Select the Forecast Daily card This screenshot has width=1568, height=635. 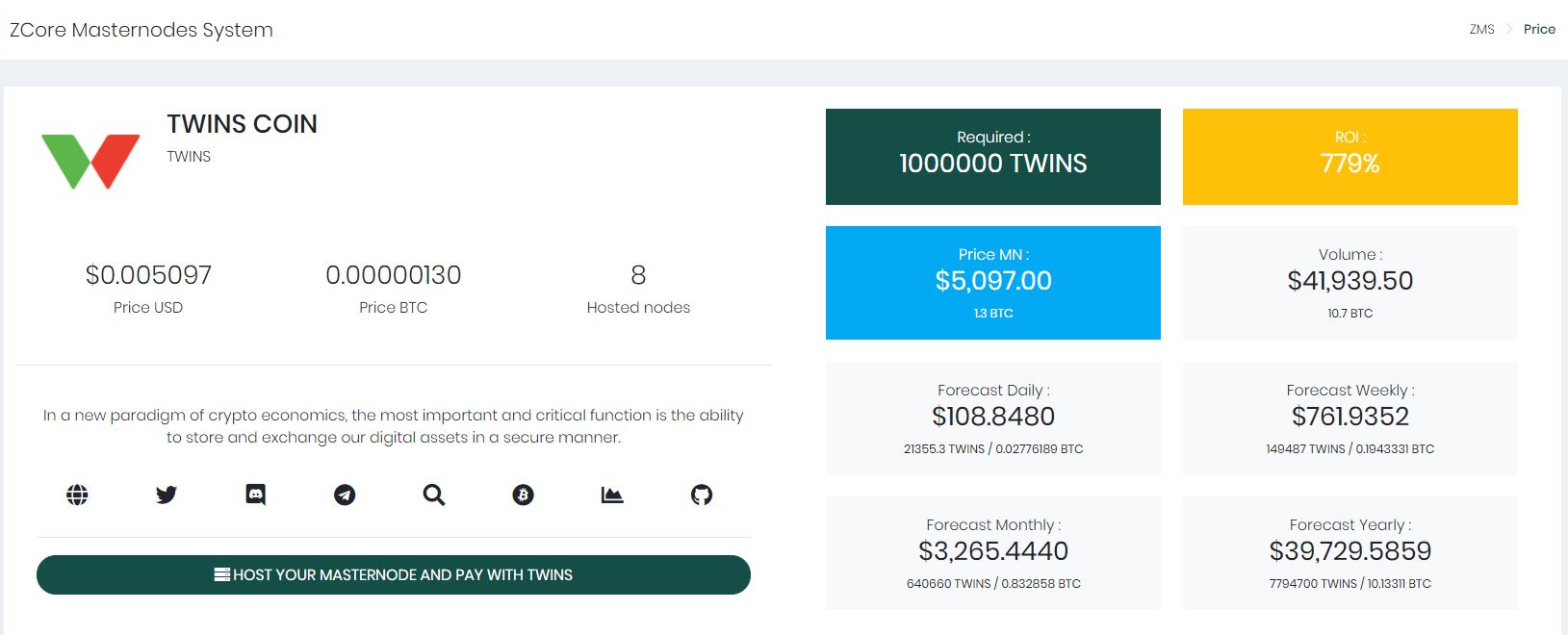992,419
